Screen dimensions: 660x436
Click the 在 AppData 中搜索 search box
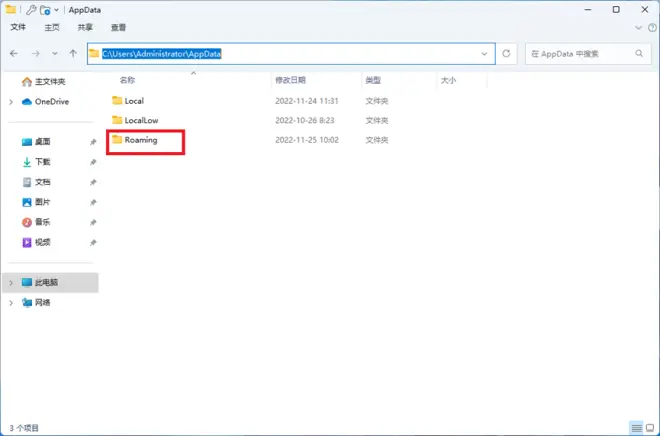pyautogui.click(x=588, y=54)
